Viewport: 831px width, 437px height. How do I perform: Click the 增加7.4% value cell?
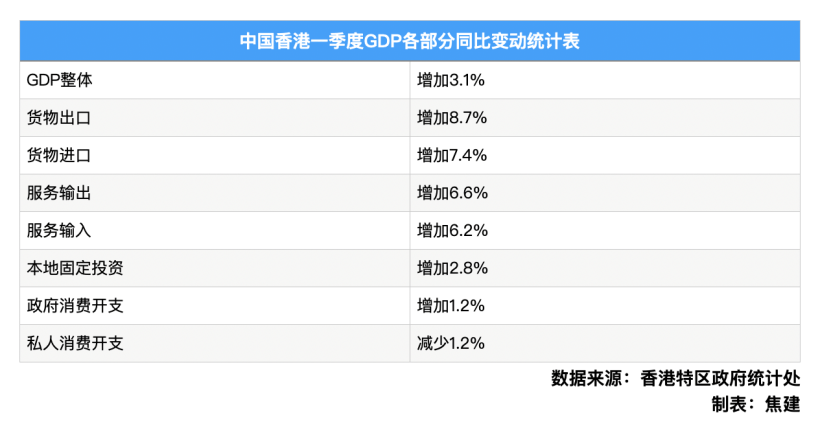pyautogui.click(x=605, y=155)
